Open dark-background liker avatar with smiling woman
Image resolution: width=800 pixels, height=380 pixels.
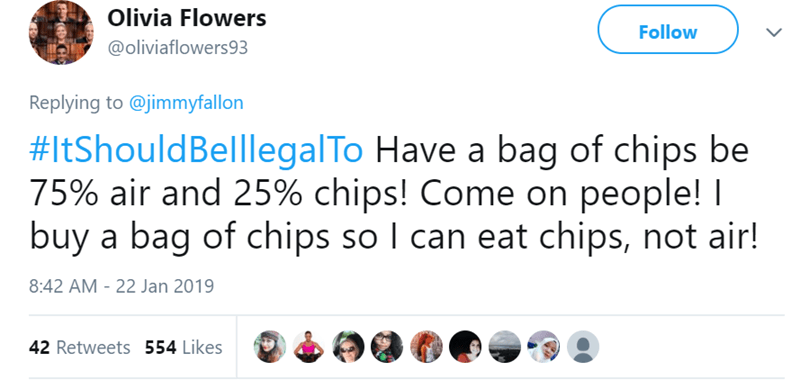coord(465,347)
